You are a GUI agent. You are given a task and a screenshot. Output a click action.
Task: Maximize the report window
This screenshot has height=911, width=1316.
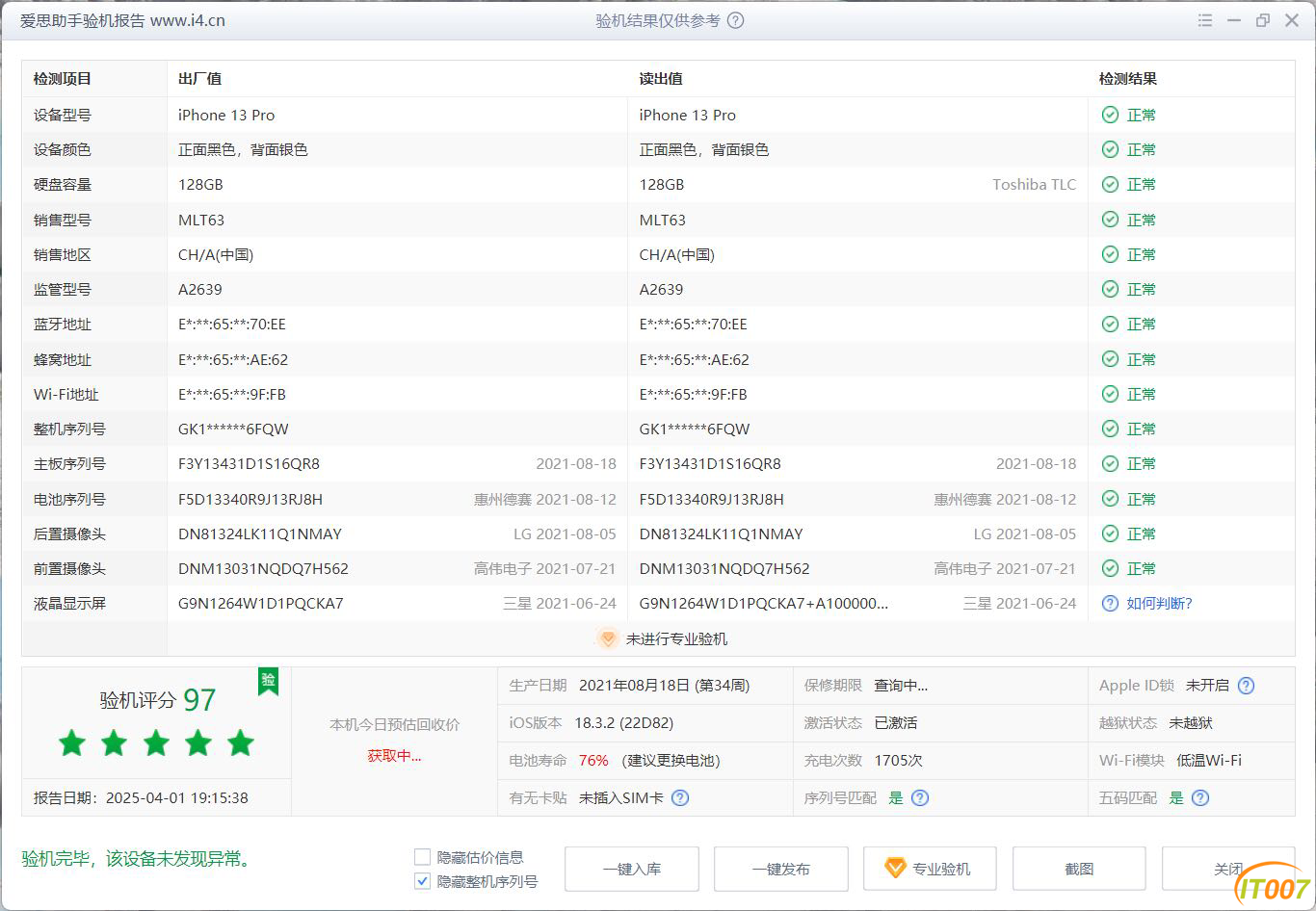tap(1263, 20)
